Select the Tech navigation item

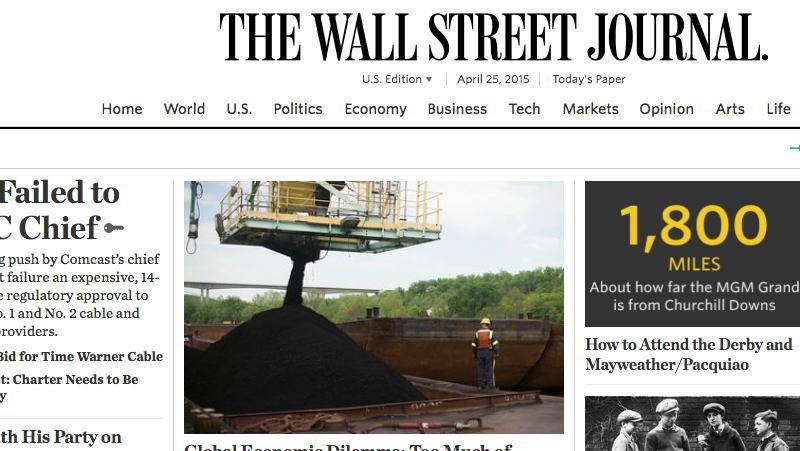pyautogui.click(x=524, y=109)
